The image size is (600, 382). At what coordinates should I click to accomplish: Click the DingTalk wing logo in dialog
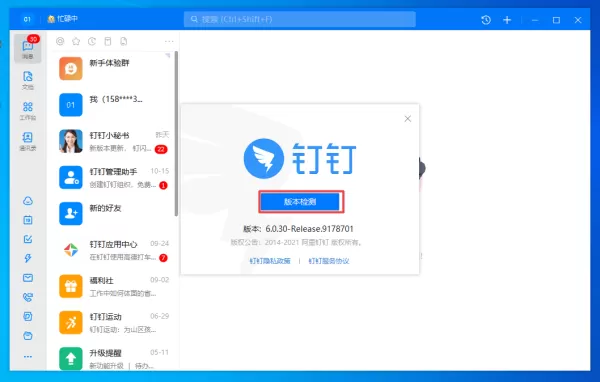tap(264, 158)
